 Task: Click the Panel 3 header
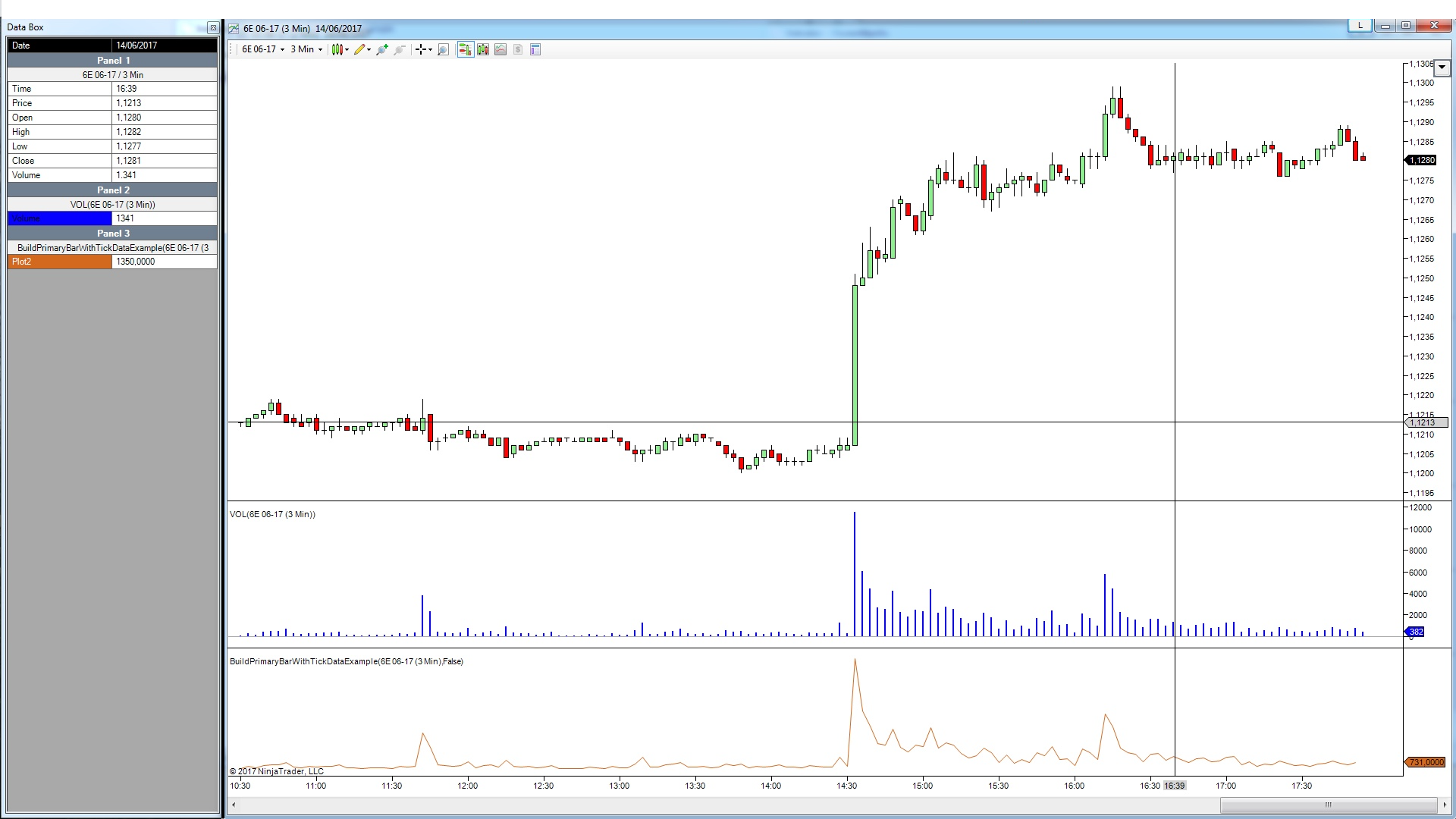(113, 233)
